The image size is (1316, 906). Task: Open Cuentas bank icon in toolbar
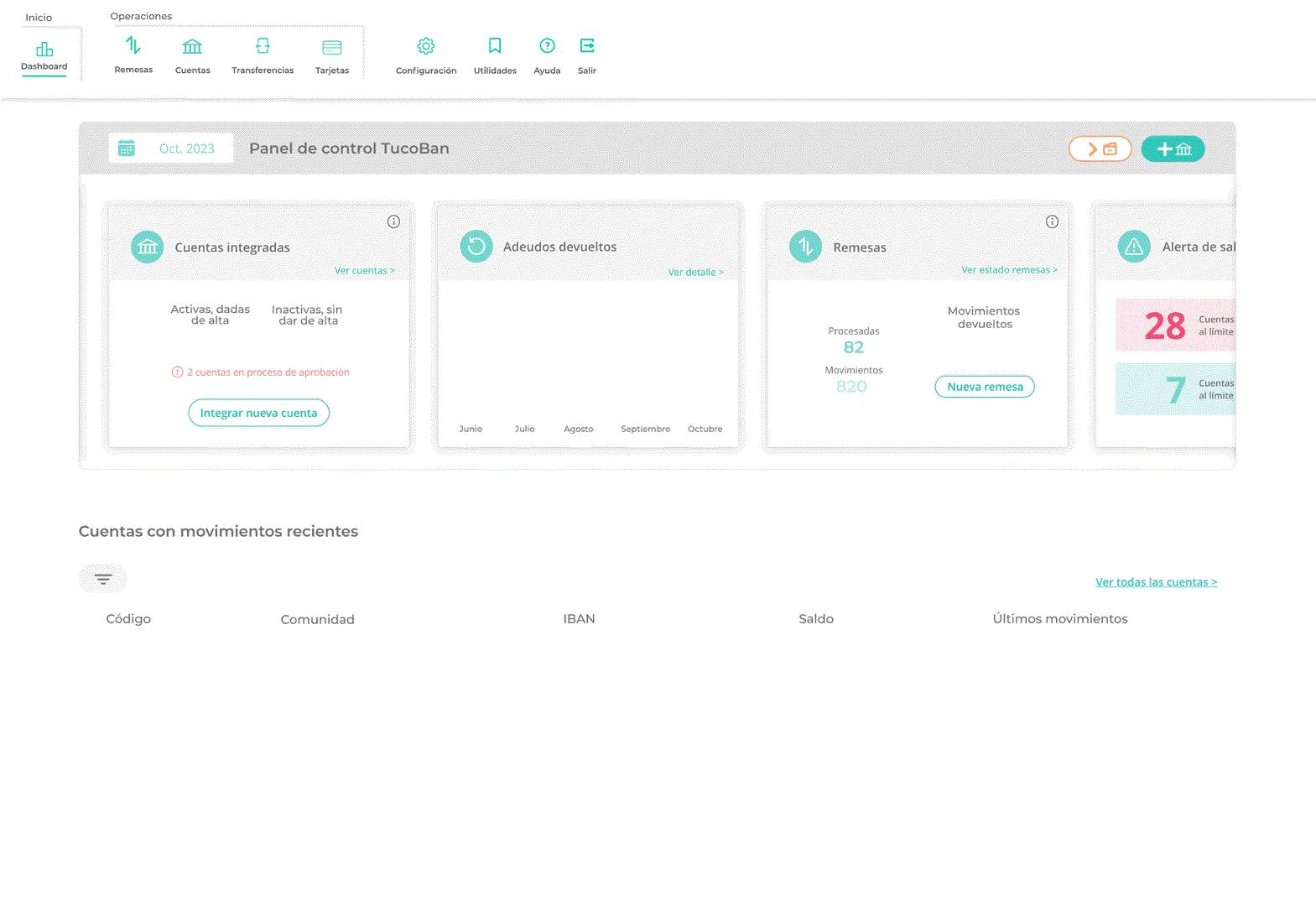click(192, 46)
